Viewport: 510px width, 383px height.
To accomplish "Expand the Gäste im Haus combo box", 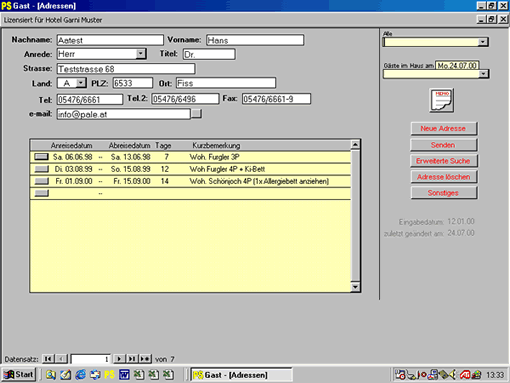I will 483,74.
